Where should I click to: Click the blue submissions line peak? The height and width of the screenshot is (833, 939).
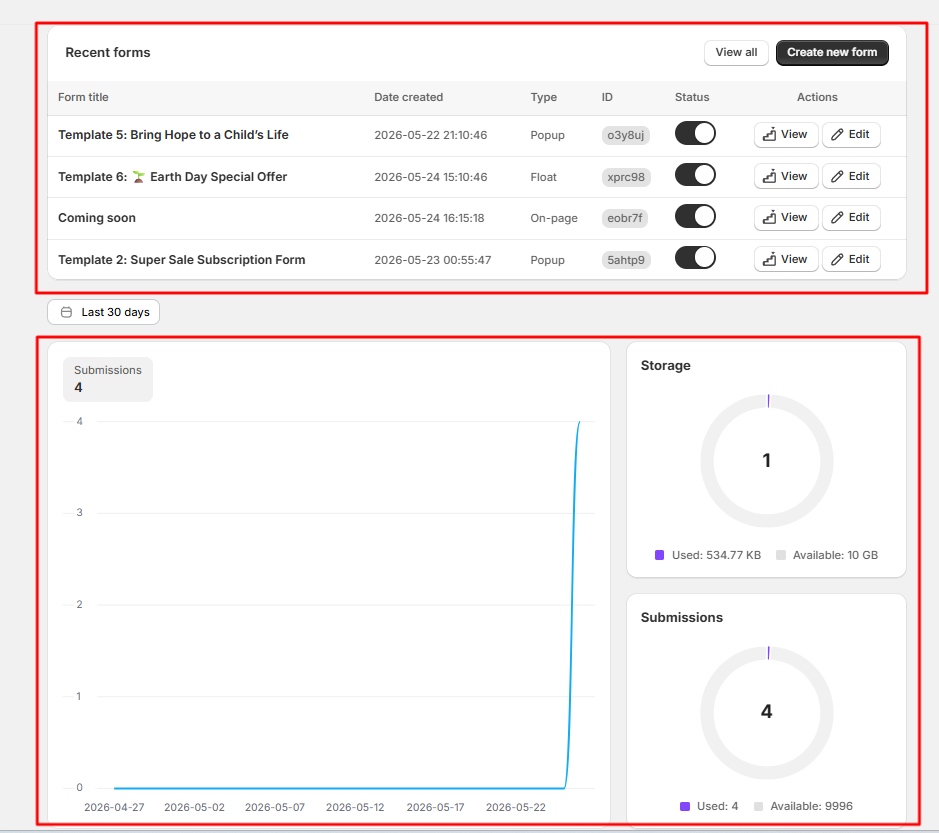pyautogui.click(x=579, y=422)
